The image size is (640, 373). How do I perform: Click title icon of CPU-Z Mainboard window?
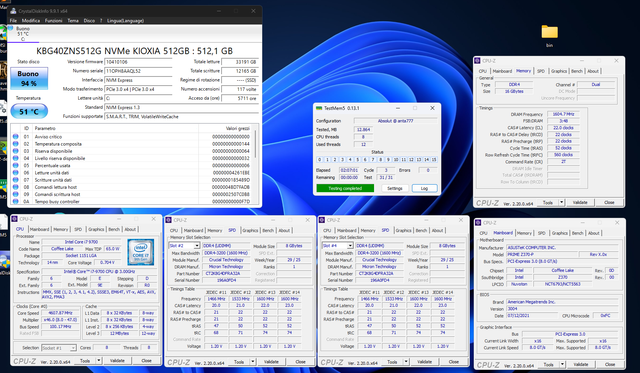pyautogui.click(x=478, y=223)
